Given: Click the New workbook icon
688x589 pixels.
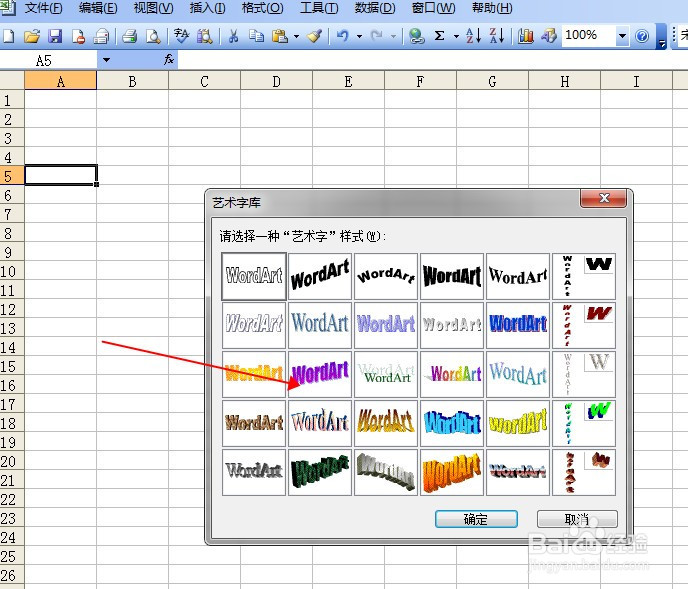Looking at the screenshot, I should pyautogui.click(x=8, y=36).
